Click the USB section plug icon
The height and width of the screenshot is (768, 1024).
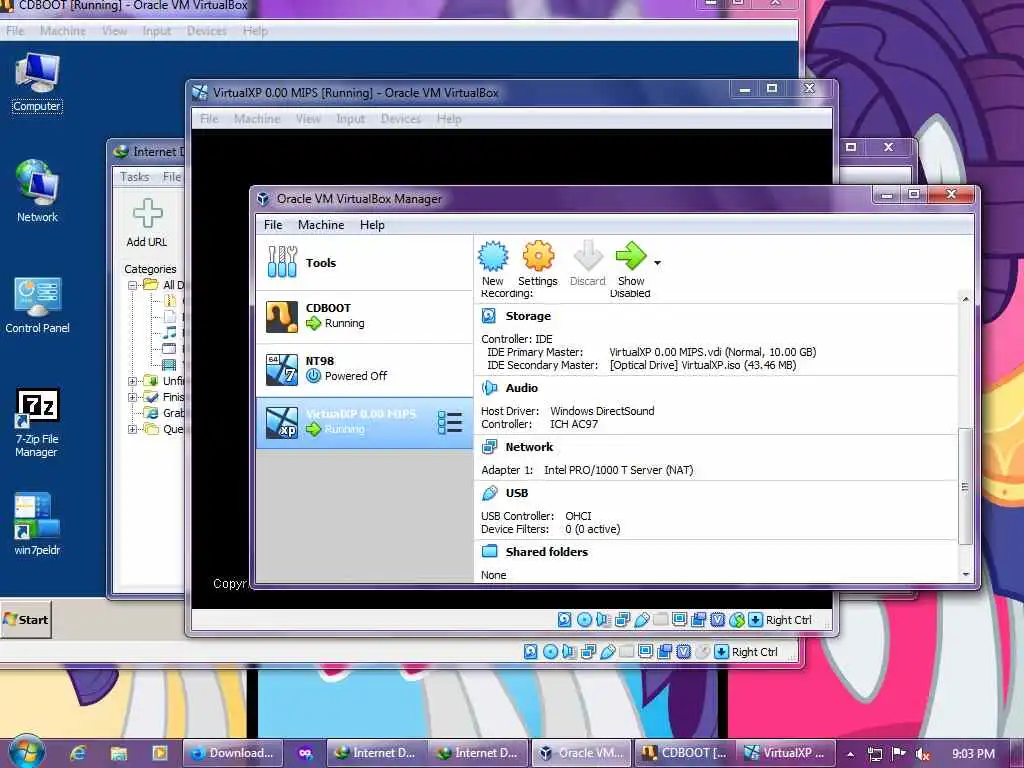[x=489, y=493]
